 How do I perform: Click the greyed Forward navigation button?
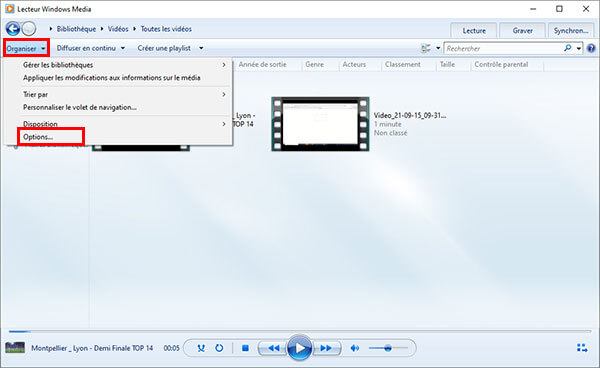(29, 29)
